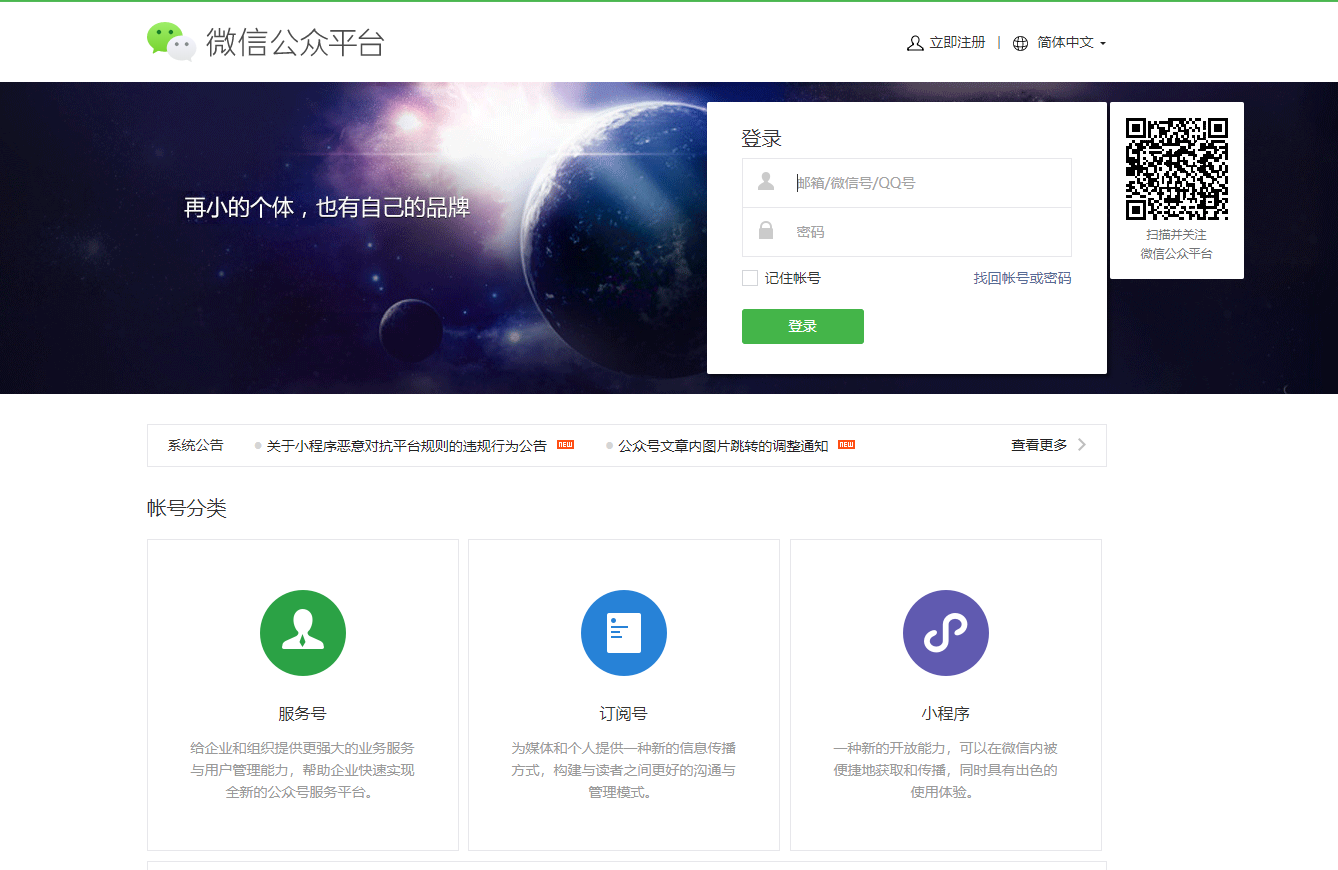Click the green 服务号 service account icon

tap(302, 632)
